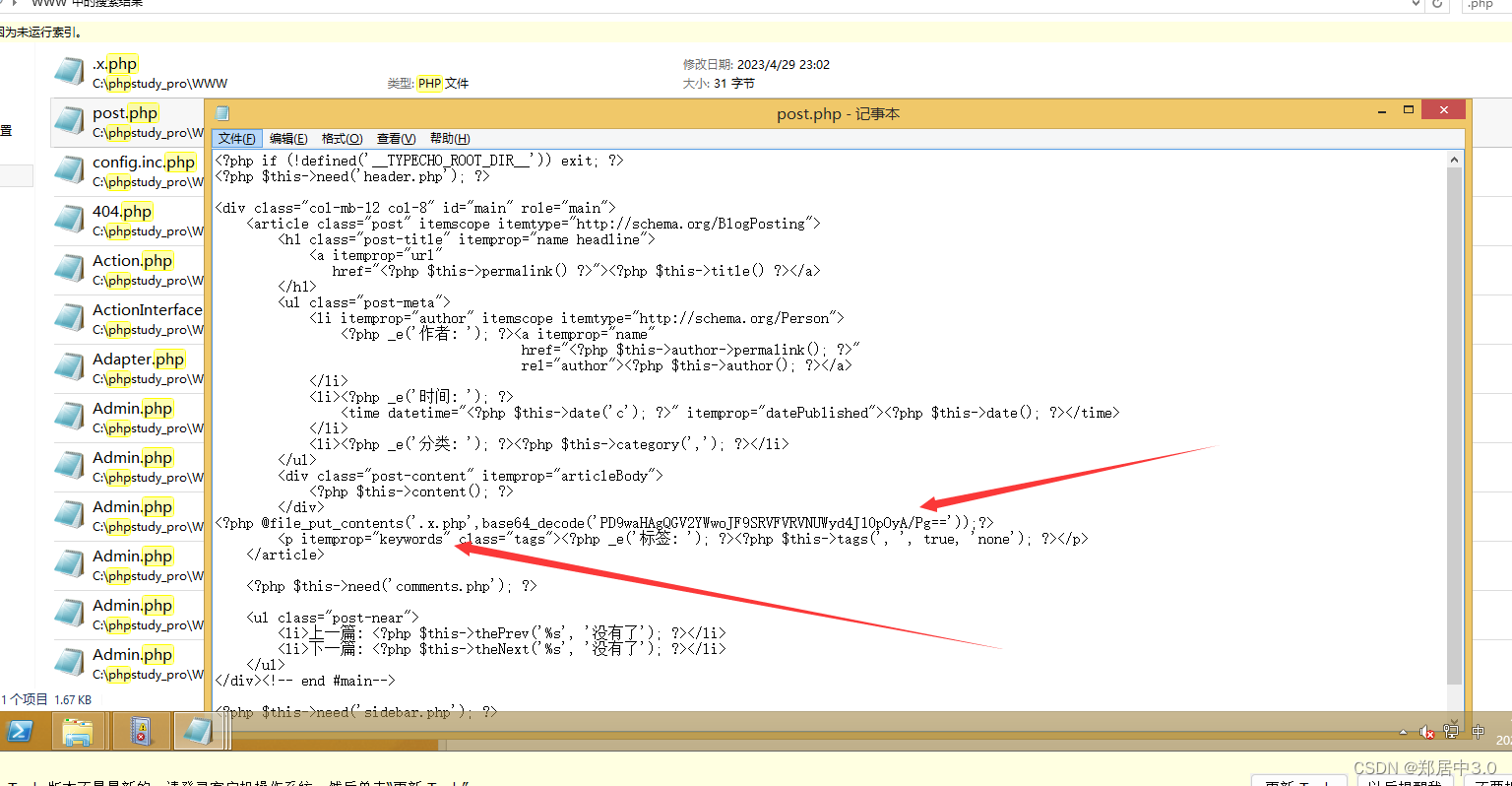Image resolution: width=1512 pixels, height=786 pixels.
Task: Show hidden system tray icons
Action: [x=1403, y=733]
